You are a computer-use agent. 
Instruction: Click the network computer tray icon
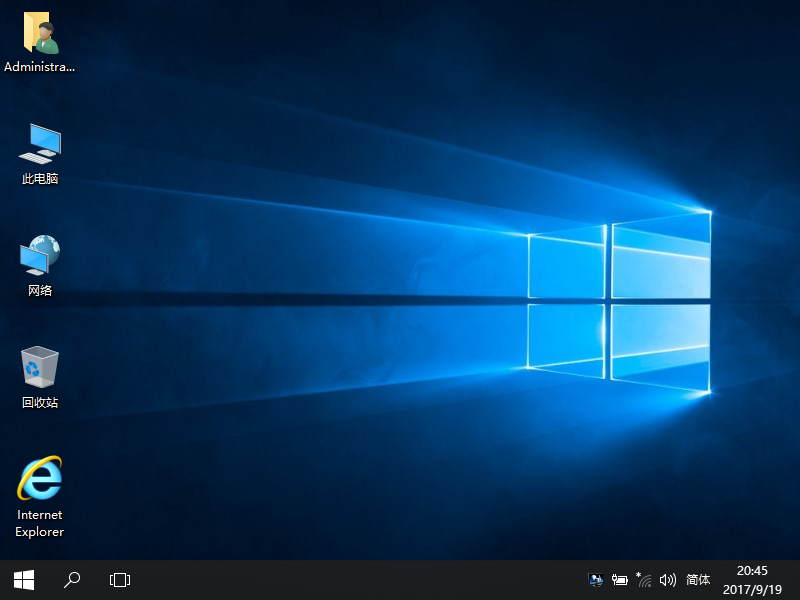pyautogui.click(x=595, y=580)
